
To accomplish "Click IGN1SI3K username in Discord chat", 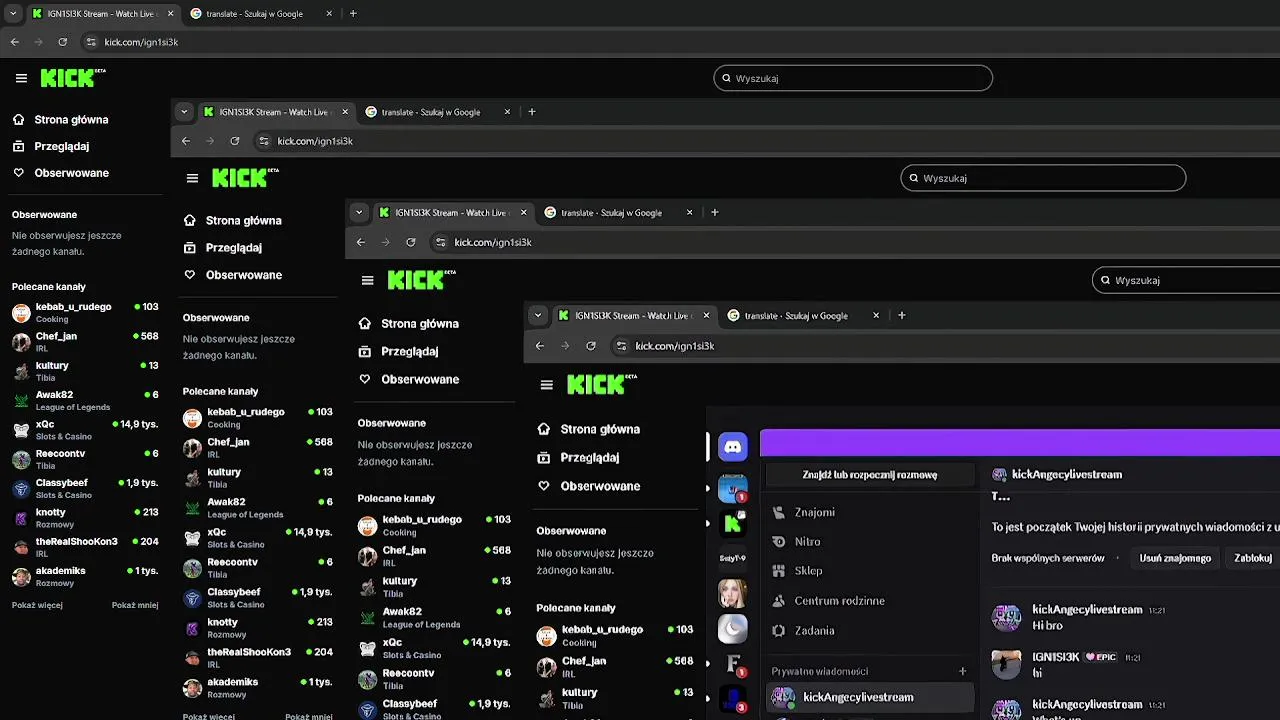I will [1056, 657].
